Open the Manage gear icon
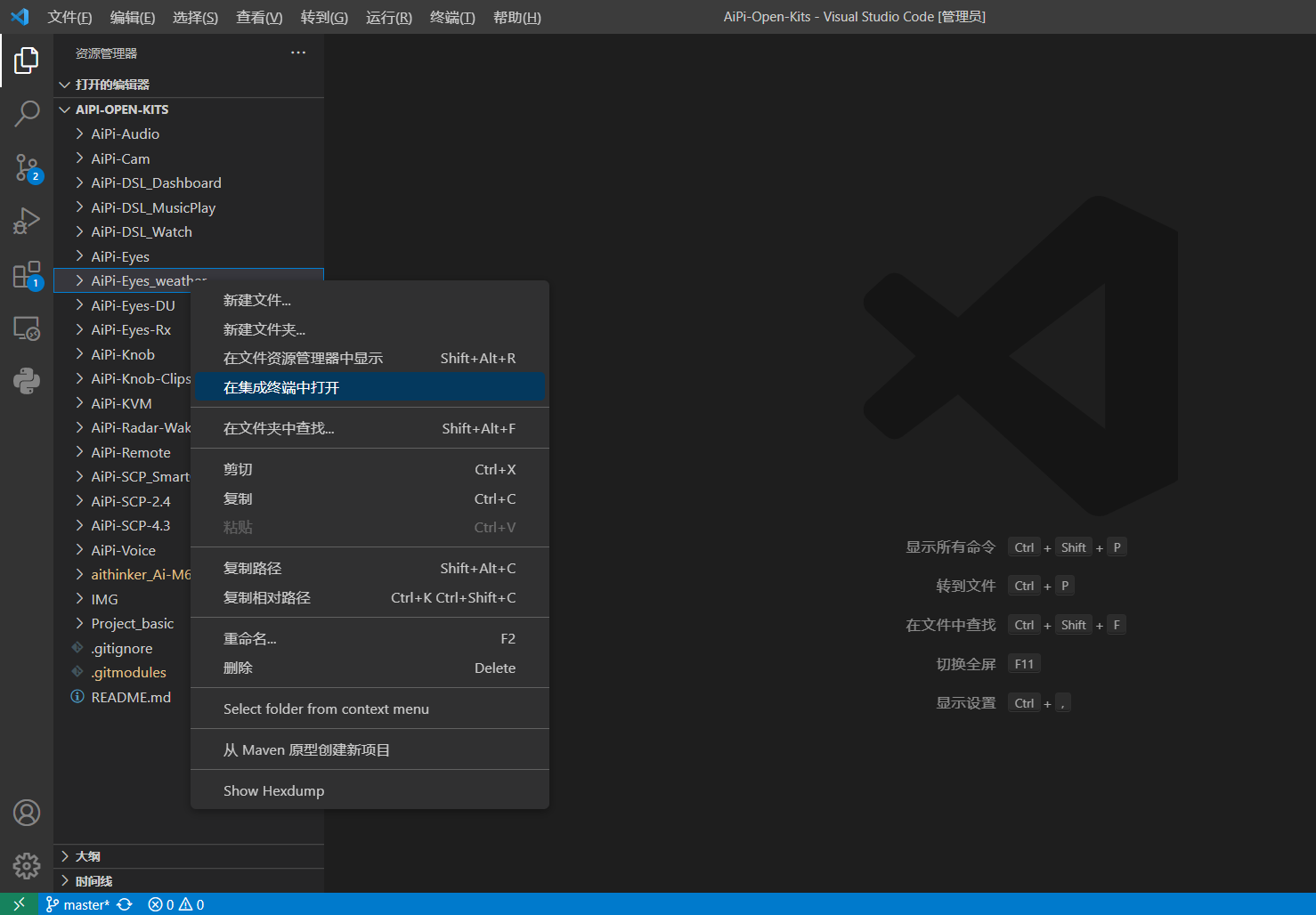Viewport: 1316px width, 915px height. 27,866
